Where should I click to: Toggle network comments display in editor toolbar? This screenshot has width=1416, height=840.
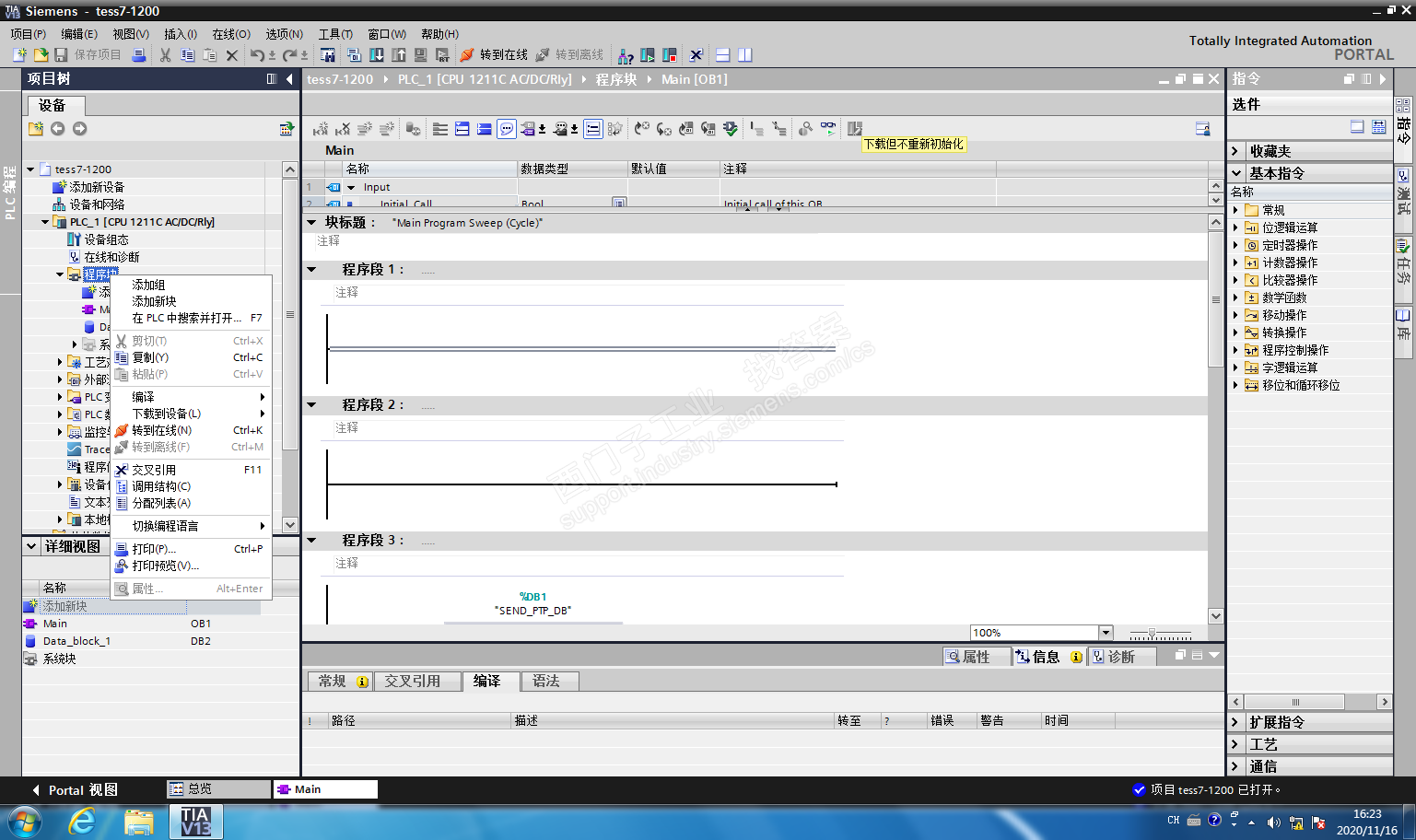click(593, 129)
